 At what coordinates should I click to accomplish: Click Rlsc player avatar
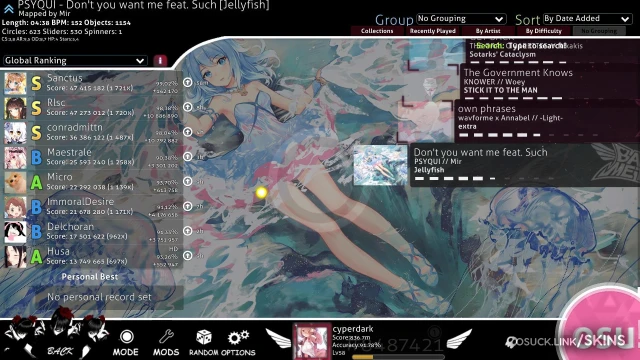click(x=16, y=108)
